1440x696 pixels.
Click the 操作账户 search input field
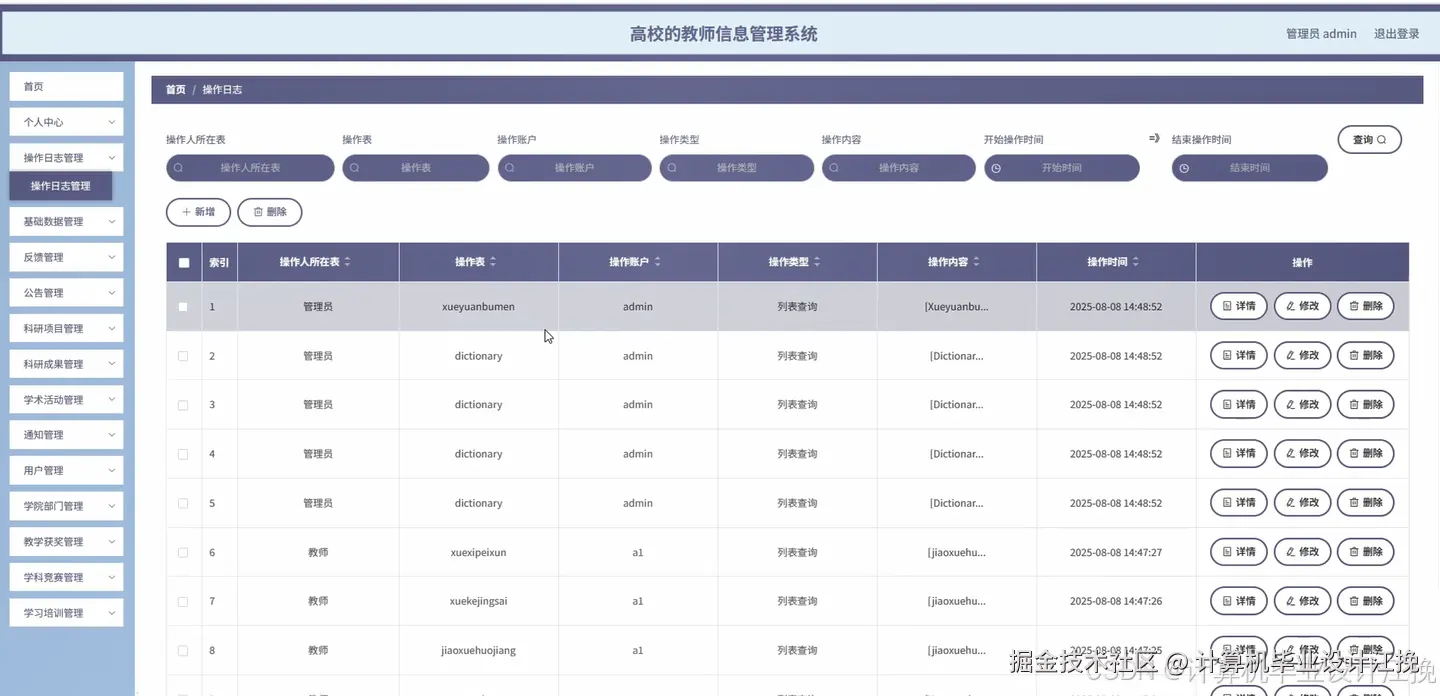(574, 168)
